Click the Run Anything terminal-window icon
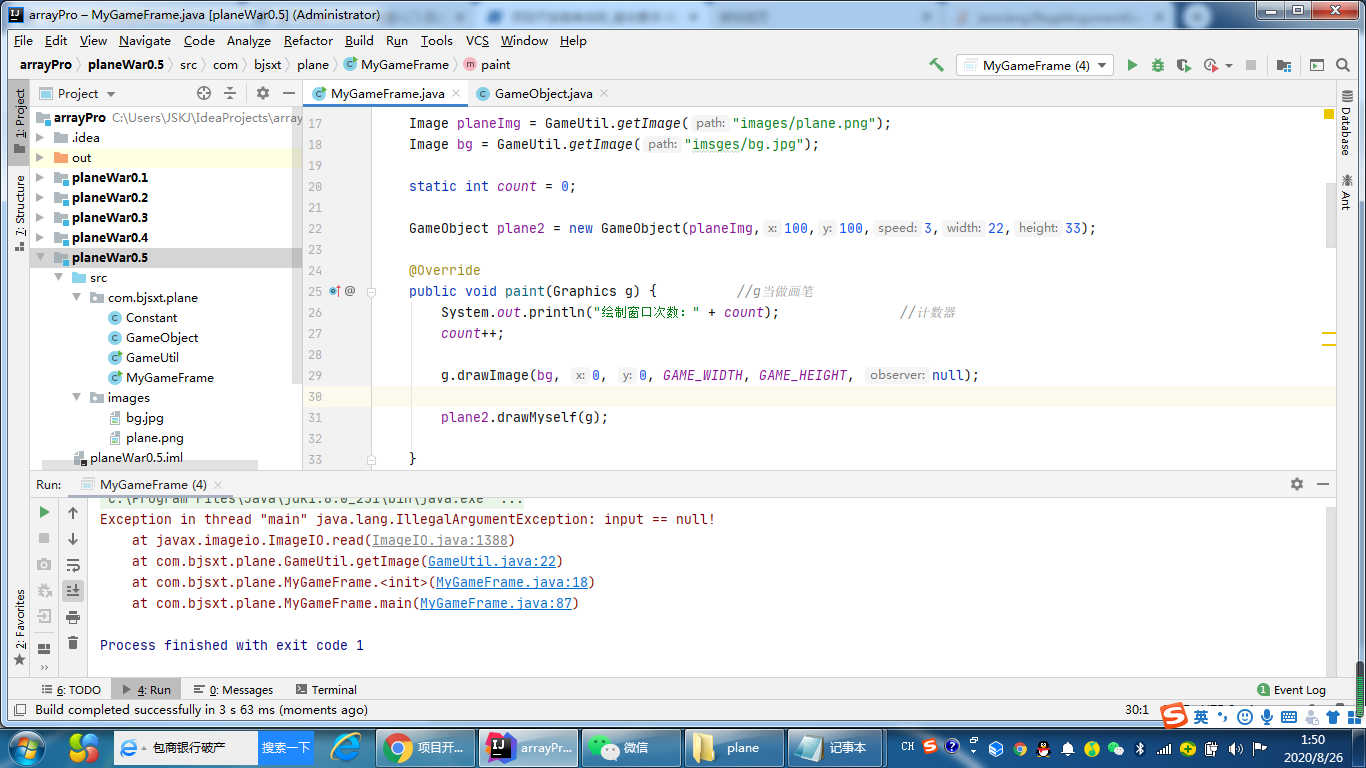The height and width of the screenshot is (768, 1366). [1317, 65]
